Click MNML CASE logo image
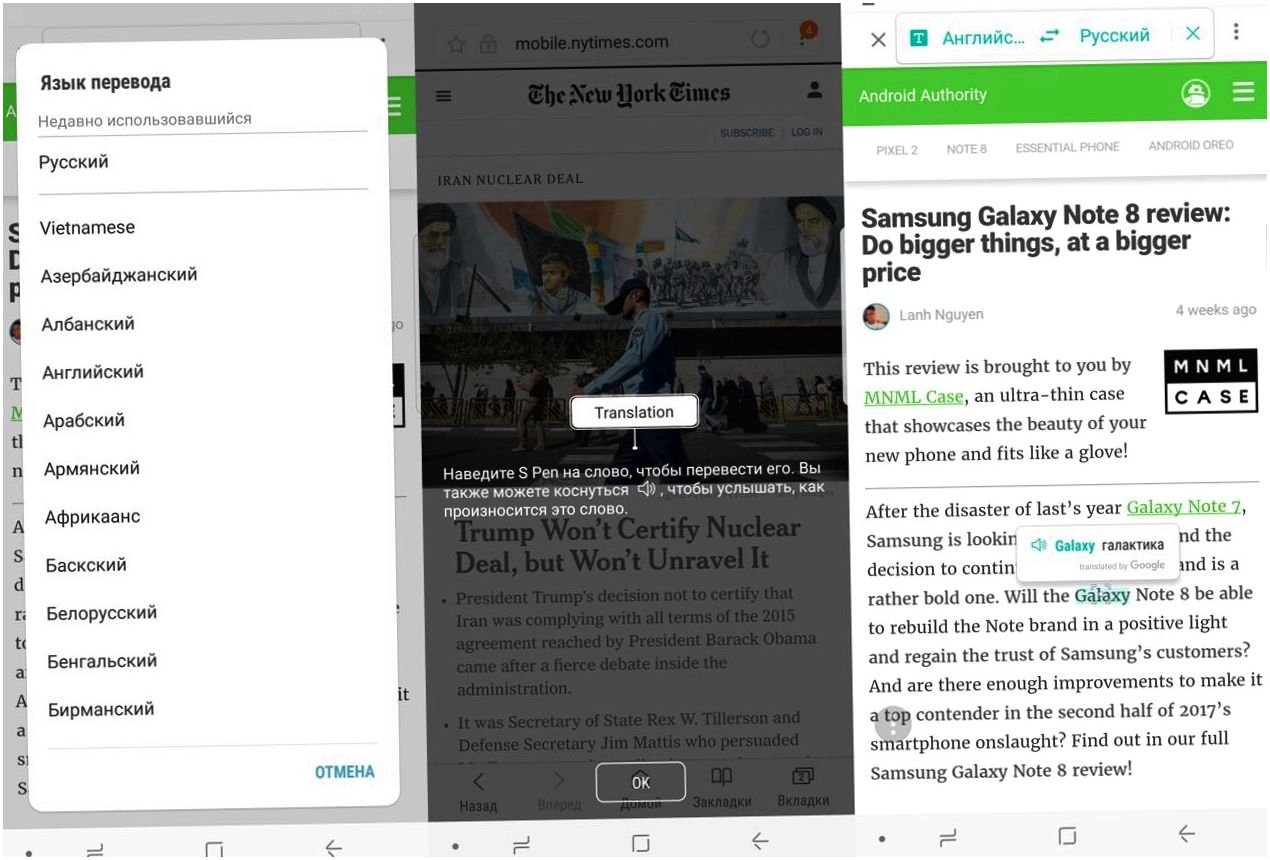Viewport: 1270px width, 860px height. (x=1212, y=382)
